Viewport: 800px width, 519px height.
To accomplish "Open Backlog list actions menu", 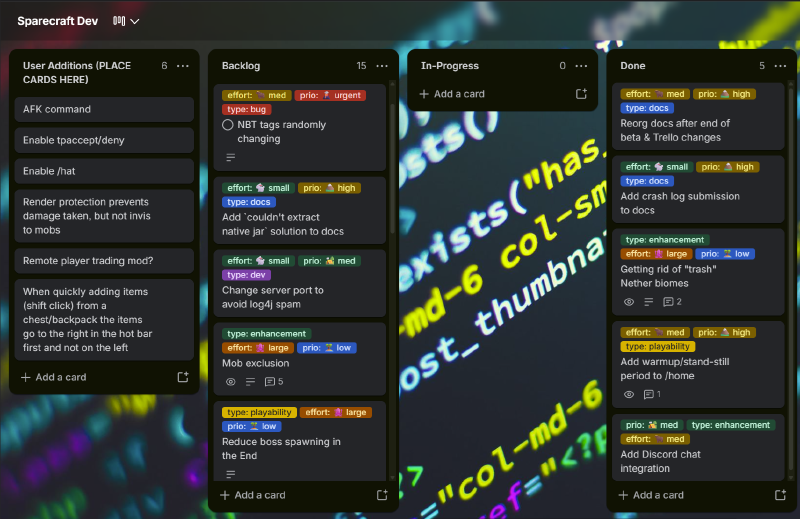I will (382, 66).
